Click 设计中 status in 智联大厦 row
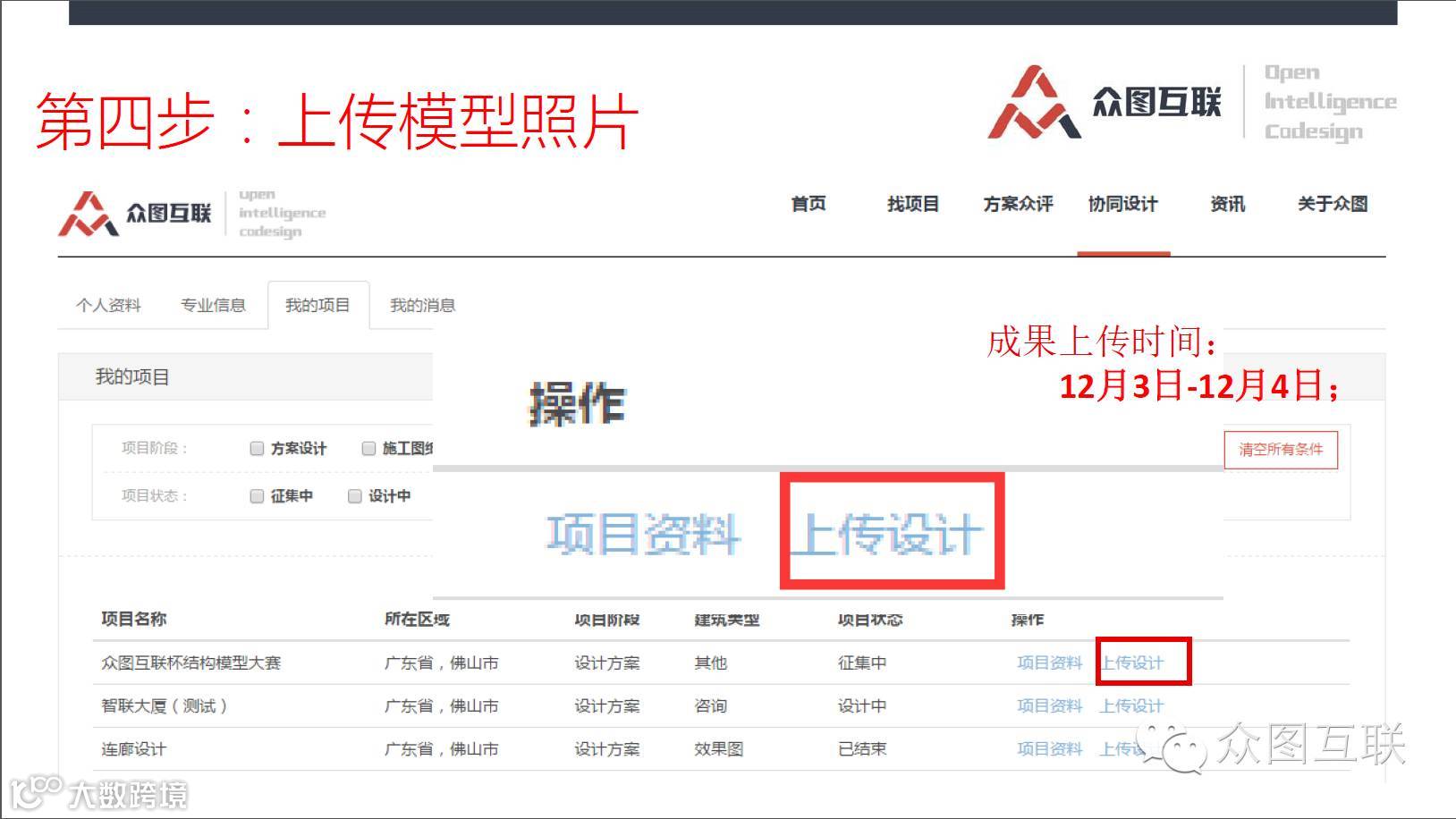This screenshot has width=1456, height=819. click(862, 706)
